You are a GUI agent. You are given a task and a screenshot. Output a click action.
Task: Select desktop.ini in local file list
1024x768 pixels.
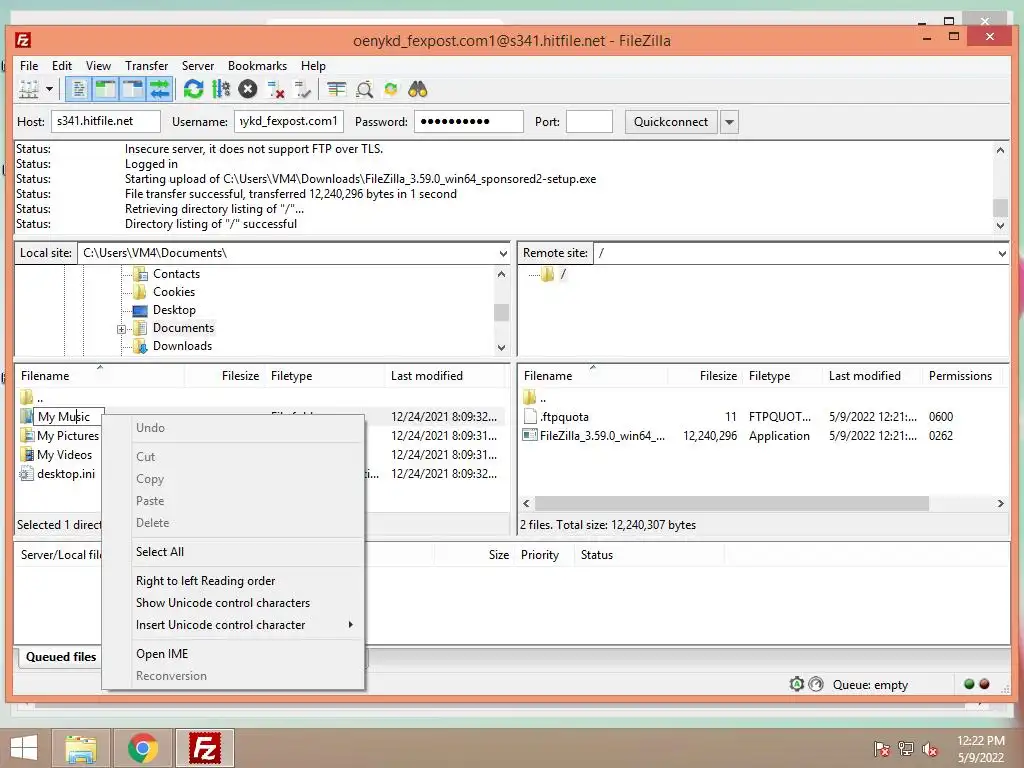coord(66,473)
